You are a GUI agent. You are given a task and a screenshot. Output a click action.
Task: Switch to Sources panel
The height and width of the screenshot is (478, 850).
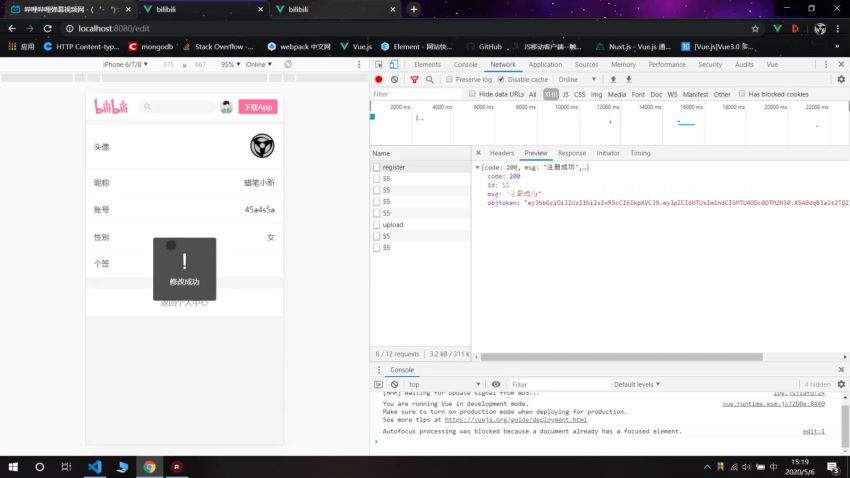[x=587, y=64]
